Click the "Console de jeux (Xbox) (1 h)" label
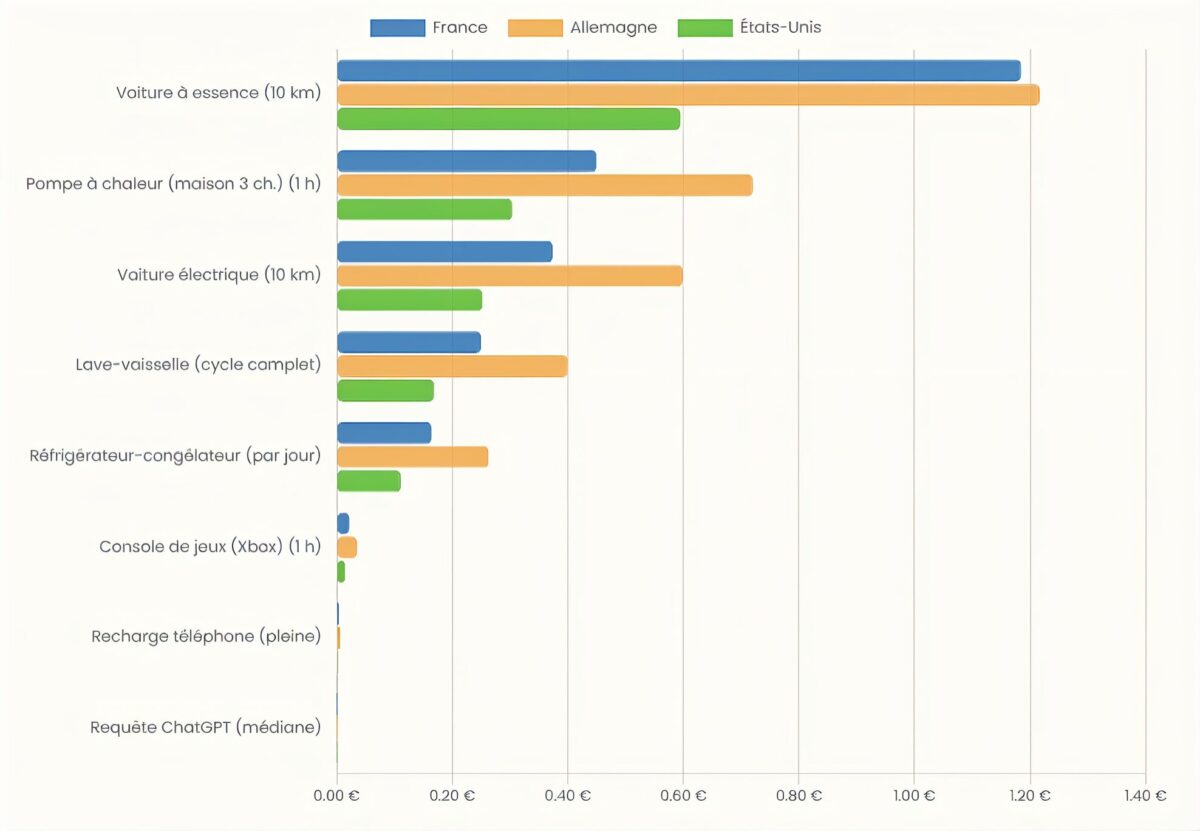This screenshot has width=1200, height=831. (x=210, y=547)
